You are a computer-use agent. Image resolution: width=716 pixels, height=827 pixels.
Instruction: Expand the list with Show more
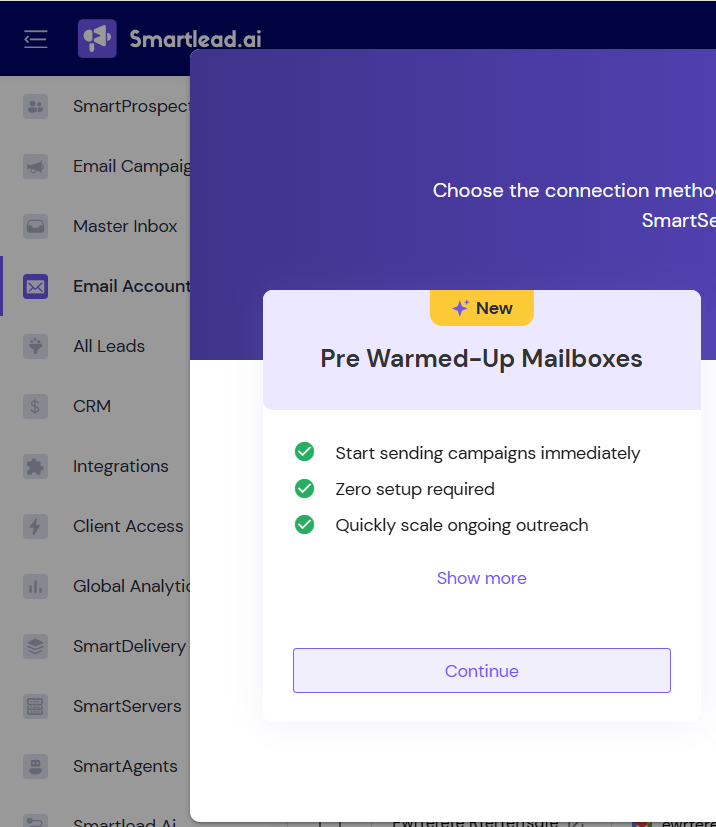pos(481,578)
